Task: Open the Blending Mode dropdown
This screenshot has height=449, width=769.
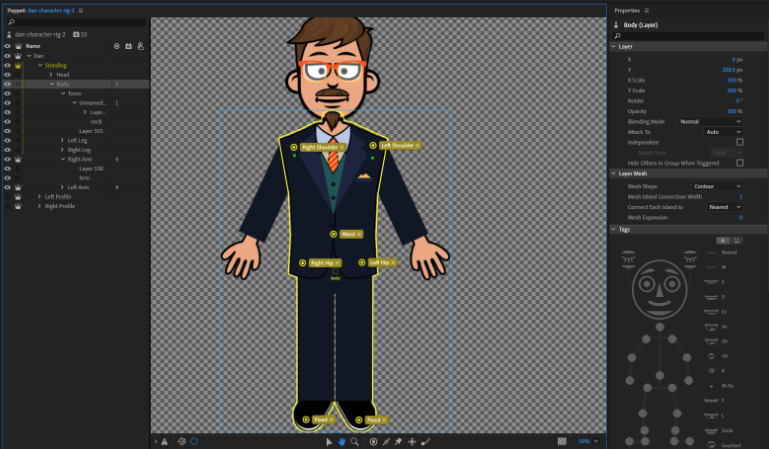Action: pos(710,122)
